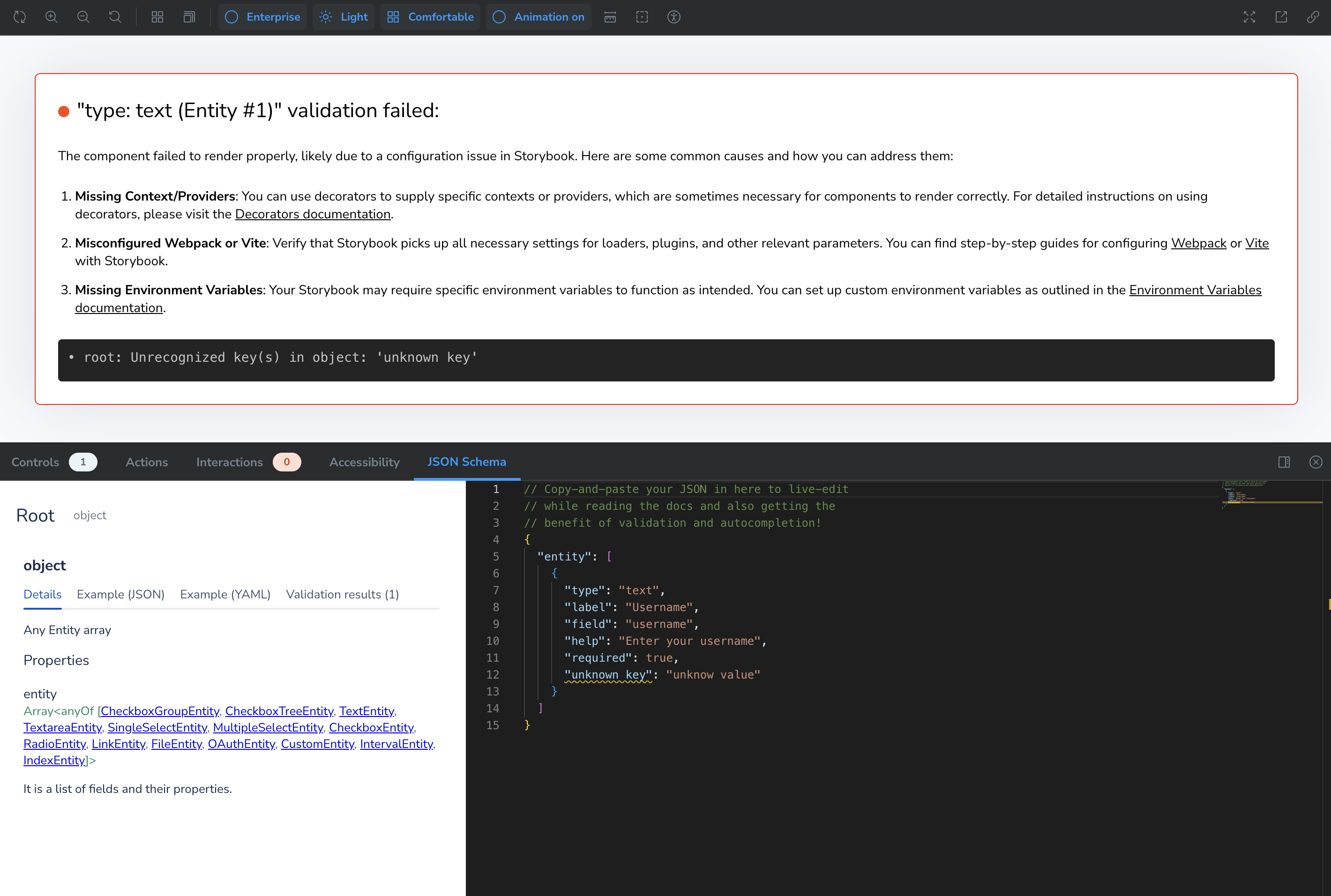Open the Decorators documentation link
This screenshot has height=896, width=1331.
[313, 214]
